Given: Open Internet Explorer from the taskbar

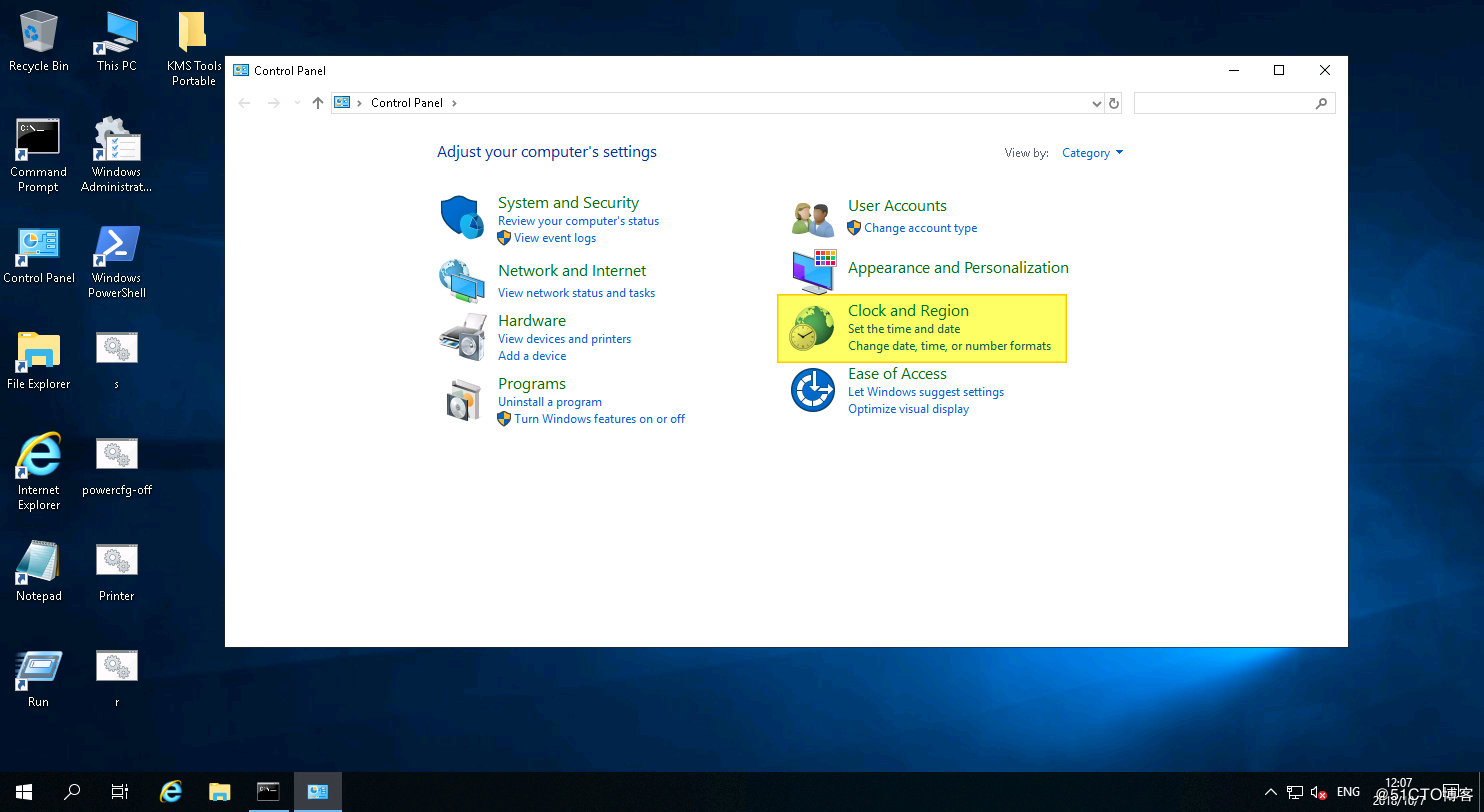Looking at the screenshot, I should [x=171, y=792].
